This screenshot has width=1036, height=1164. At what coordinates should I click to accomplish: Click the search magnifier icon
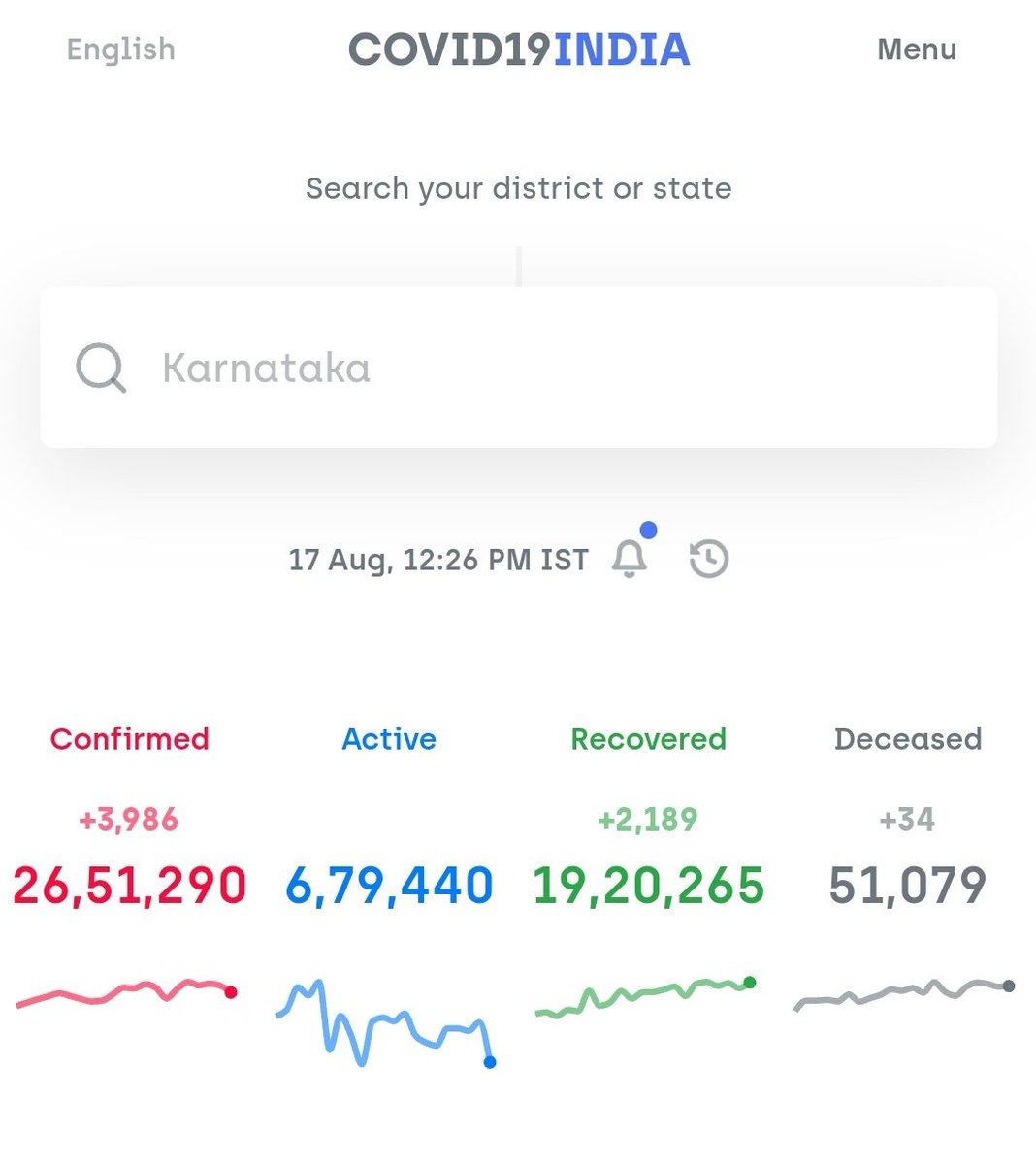101,369
